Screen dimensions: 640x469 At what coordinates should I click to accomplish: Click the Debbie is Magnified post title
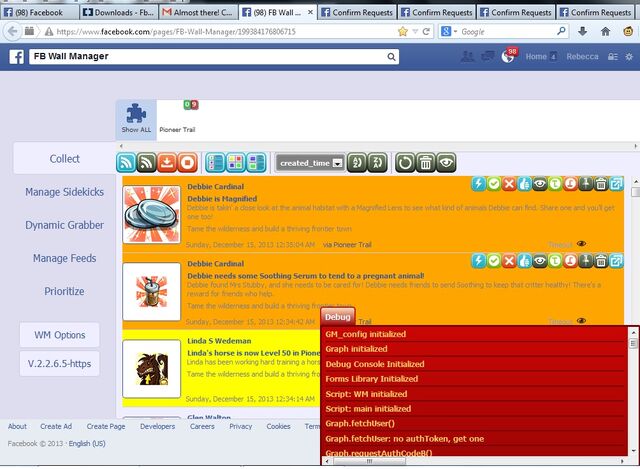(222, 199)
